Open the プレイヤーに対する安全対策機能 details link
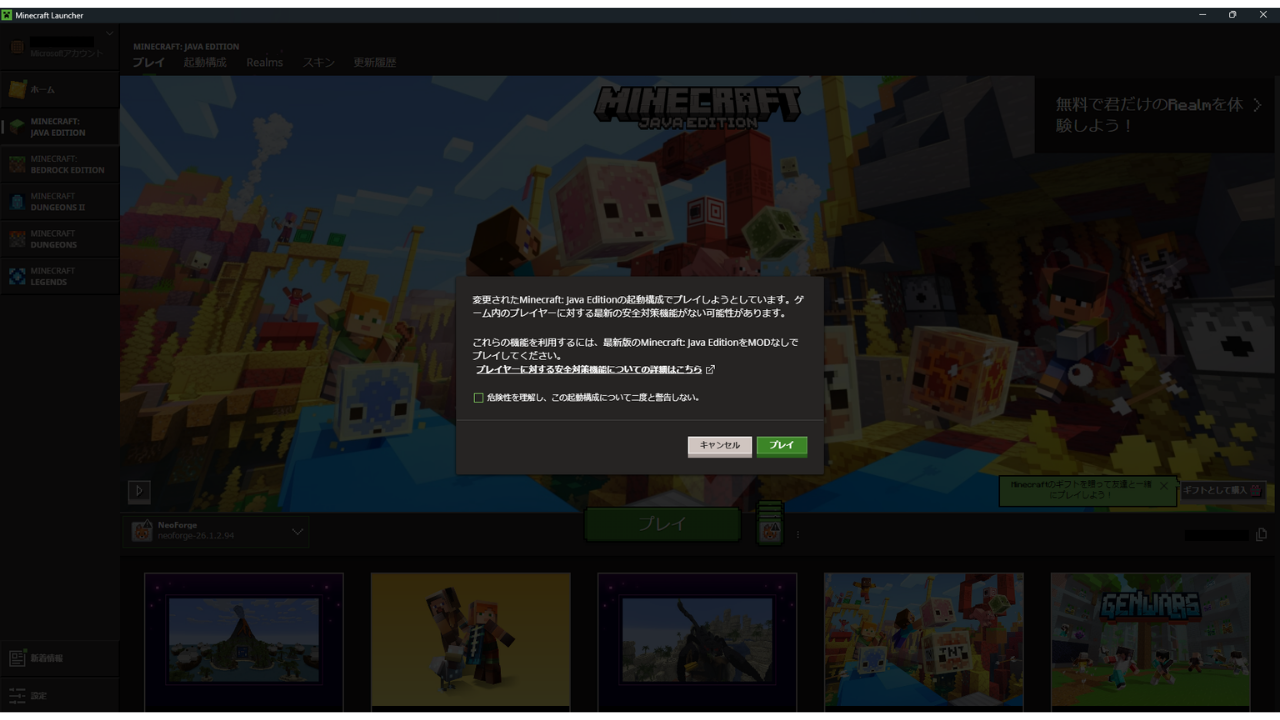 click(589, 370)
